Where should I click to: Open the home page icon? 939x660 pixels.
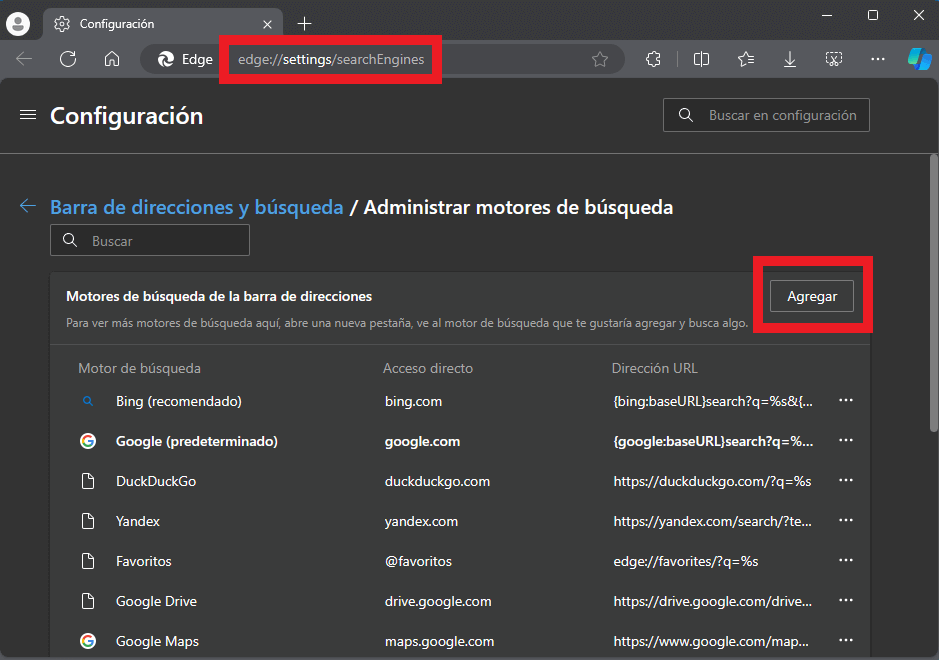pyautogui.click(x=112, y=59)
